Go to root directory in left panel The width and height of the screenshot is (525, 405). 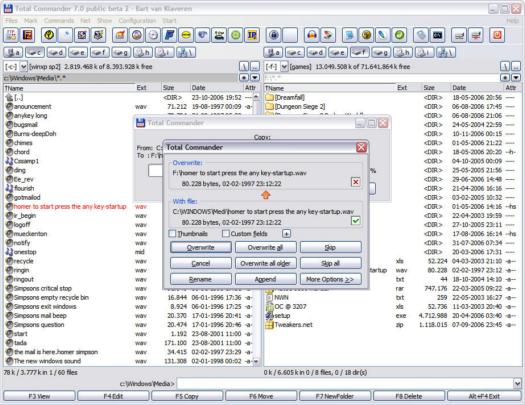point(244,66)
